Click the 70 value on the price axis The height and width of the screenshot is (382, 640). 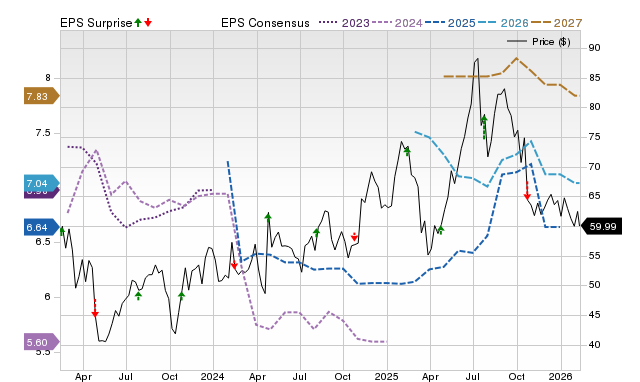[595, 167]
